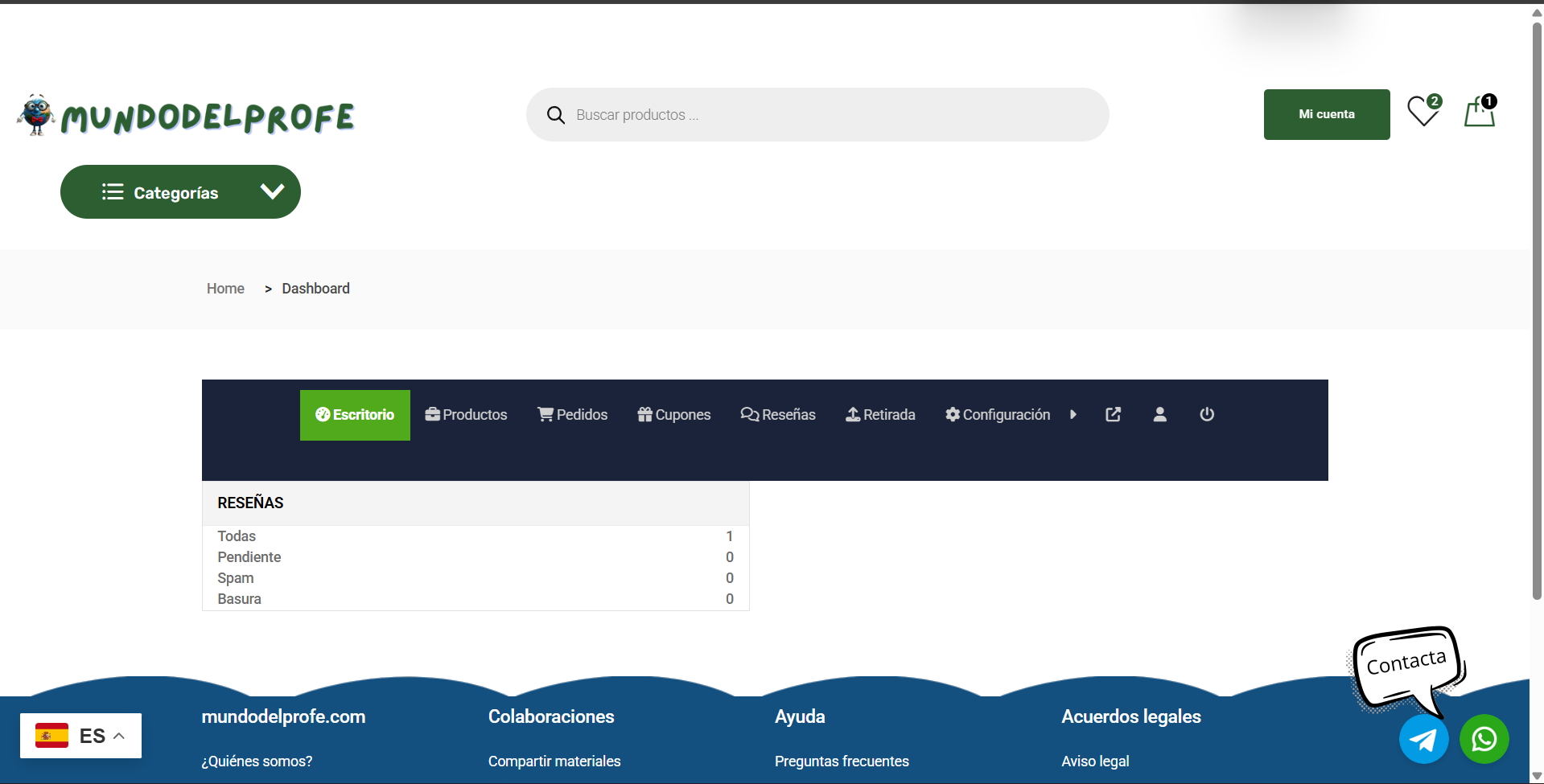Click into the Buscar productos search field
1544x784 pixels.
coord(829,115)
